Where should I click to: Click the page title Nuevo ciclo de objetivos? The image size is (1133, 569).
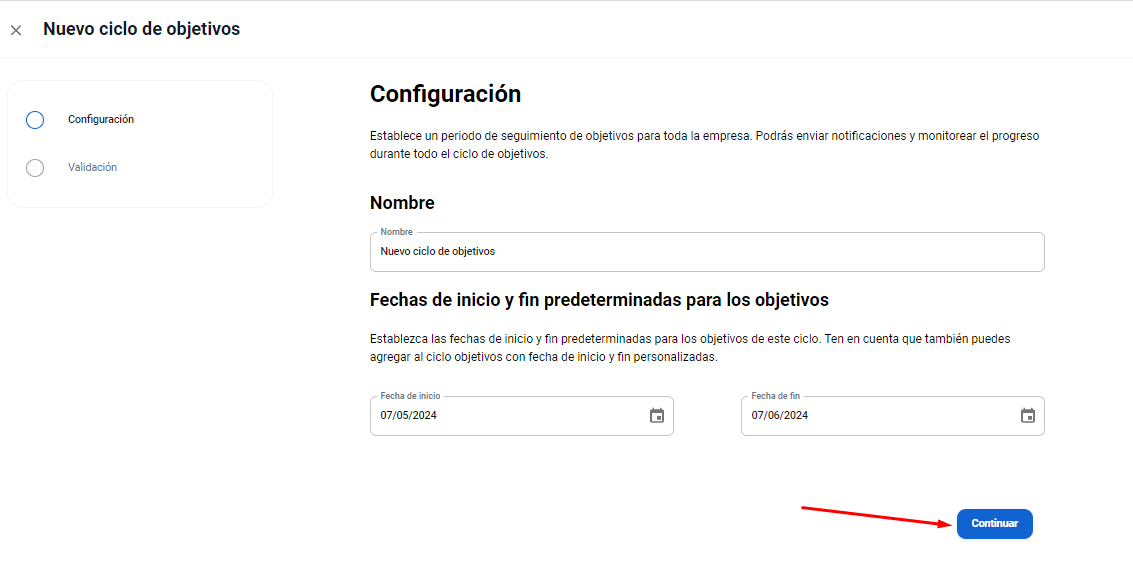point(141,29)
